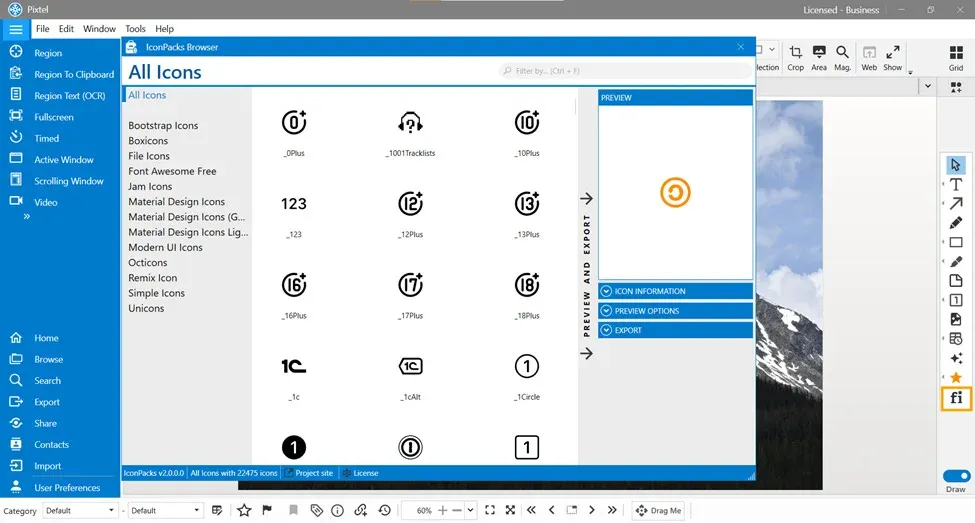
Task: Open the second Default dropdown after the dash
Action: tap(165, 511)
